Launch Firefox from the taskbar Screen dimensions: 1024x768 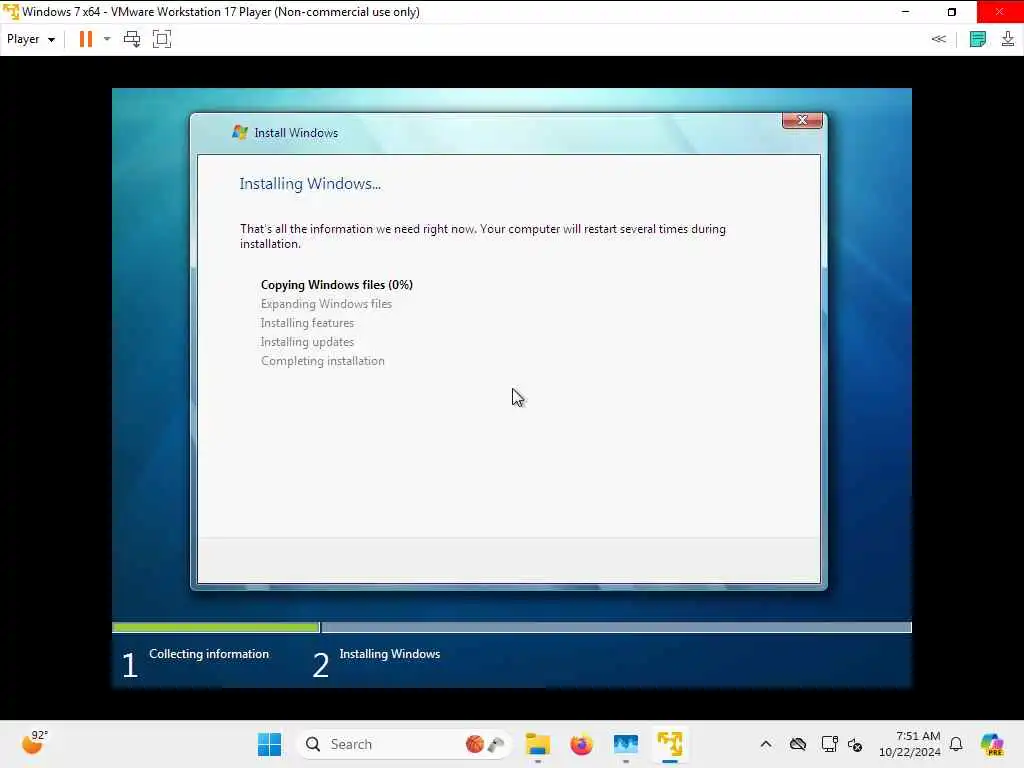581,744
